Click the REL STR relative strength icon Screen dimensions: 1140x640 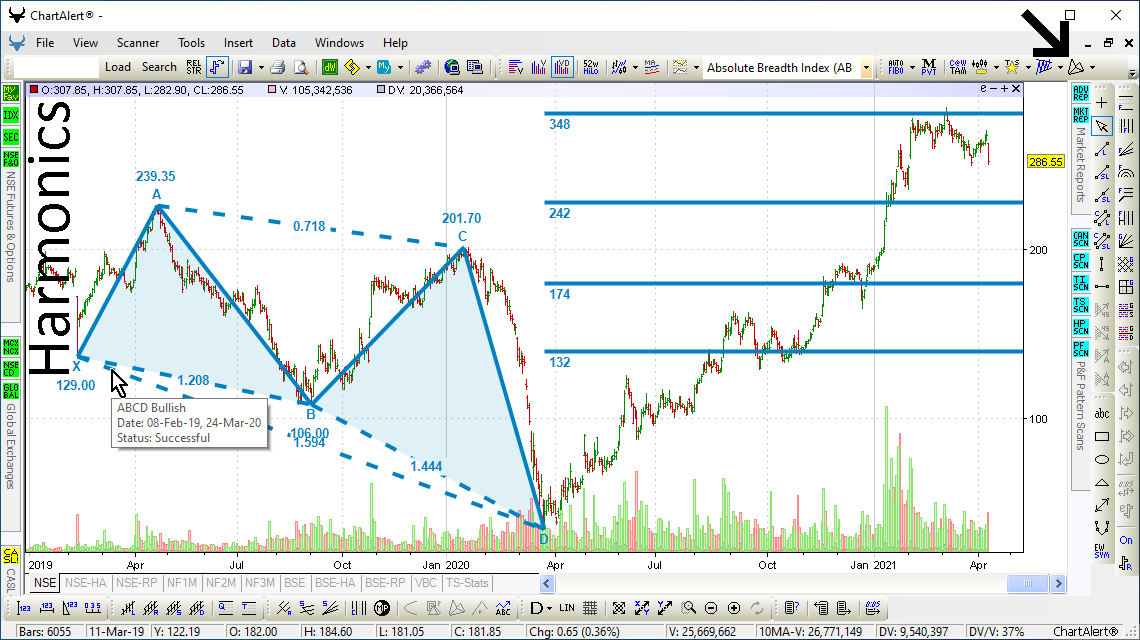coord(193,68)
